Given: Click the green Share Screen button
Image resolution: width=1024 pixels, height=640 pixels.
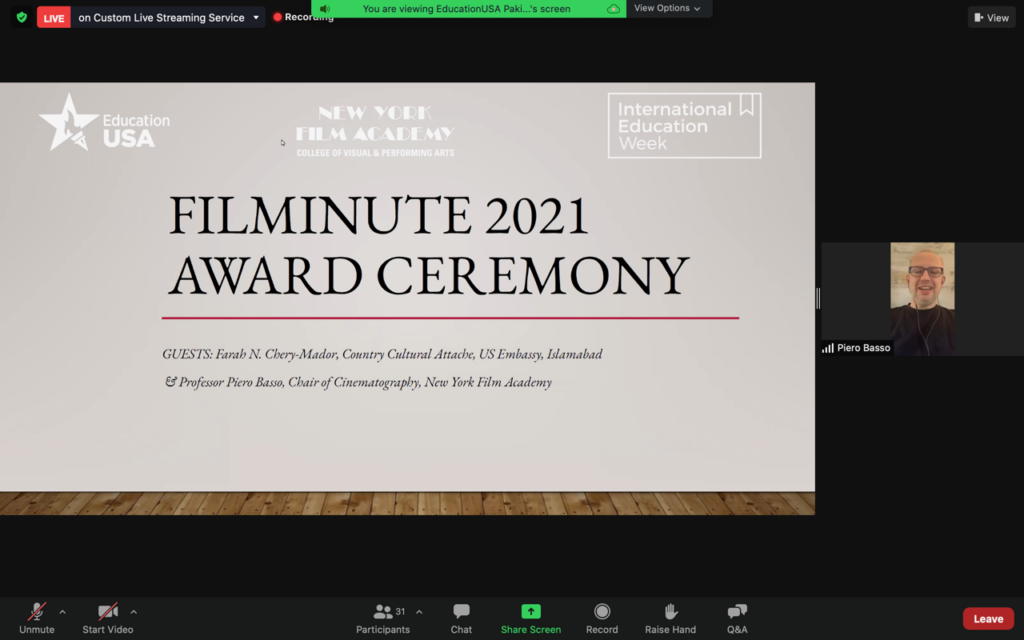Looking at the screenshot, I should coord(530,618).
